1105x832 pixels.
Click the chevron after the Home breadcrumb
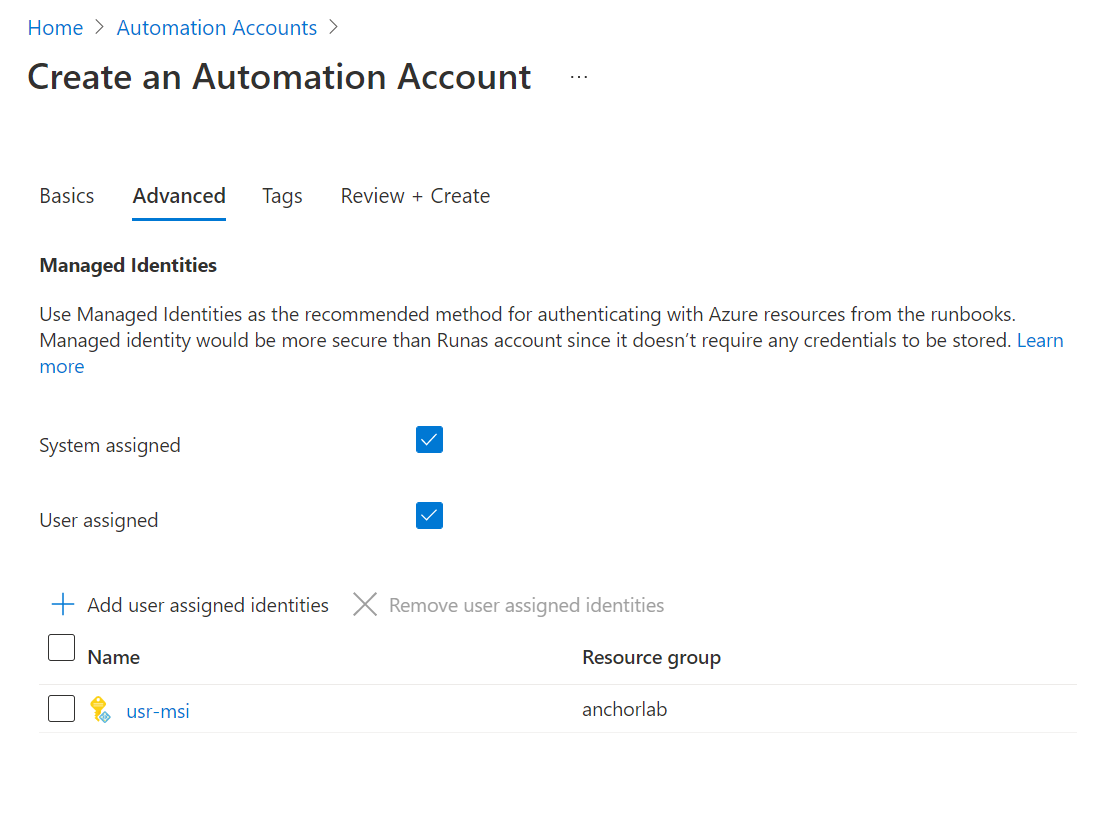(x=99, y=27)
